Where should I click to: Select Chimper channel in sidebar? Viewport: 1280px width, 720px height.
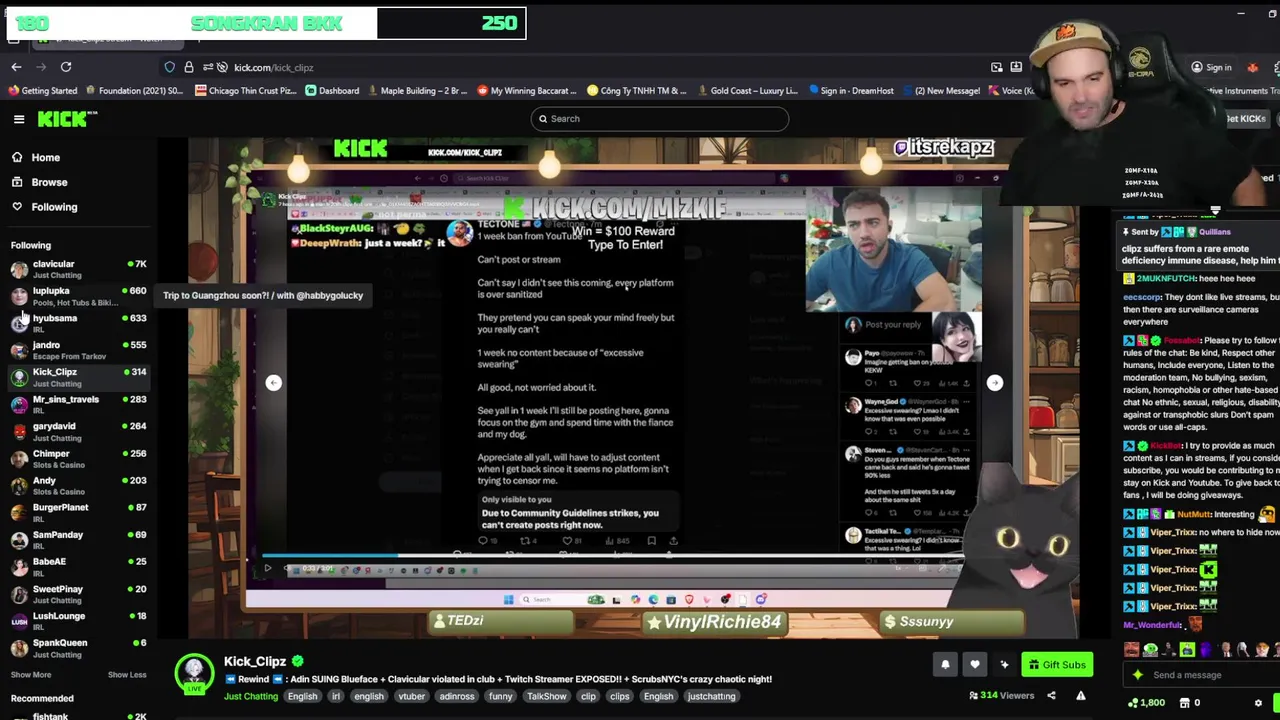point(78,458)
